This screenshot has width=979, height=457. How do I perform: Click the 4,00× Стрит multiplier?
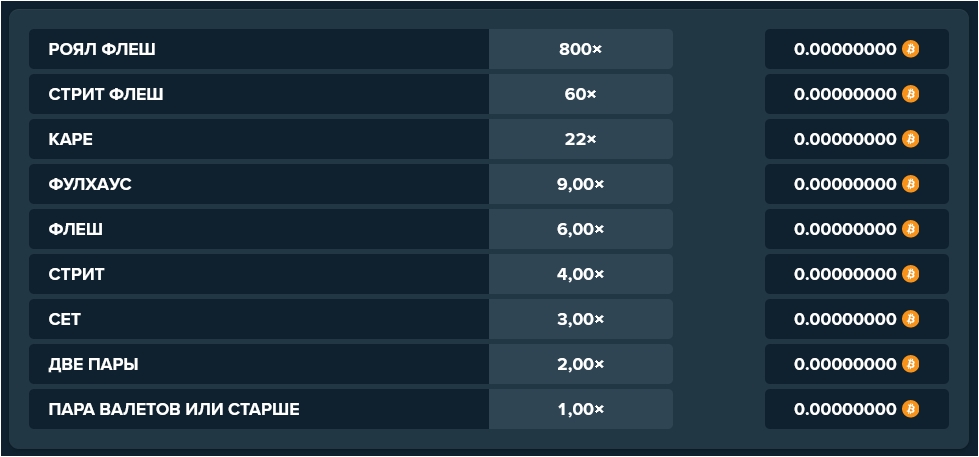580,274
